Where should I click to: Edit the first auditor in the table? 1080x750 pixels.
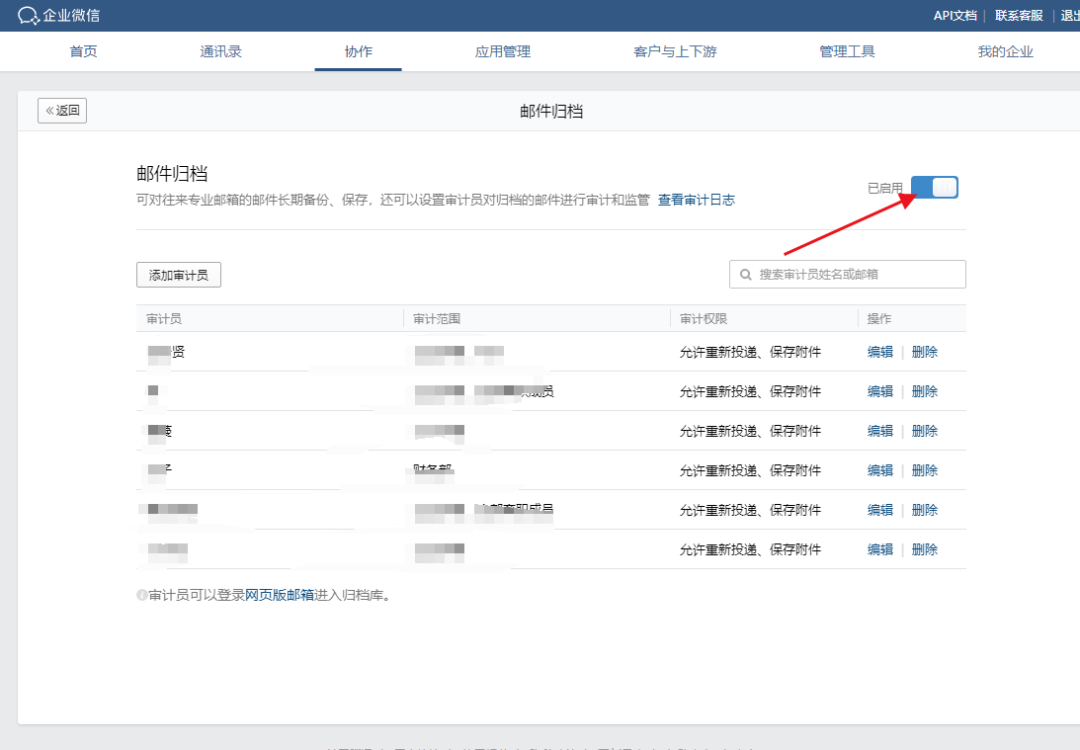(879, 351)
